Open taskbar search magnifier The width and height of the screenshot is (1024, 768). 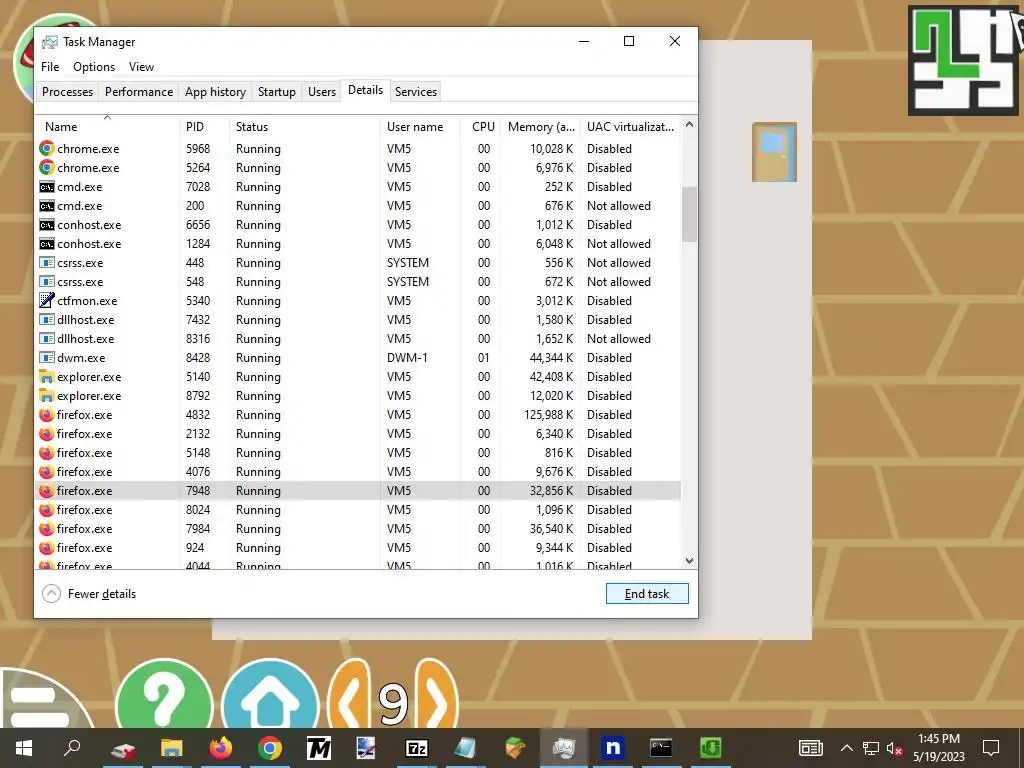tap(72, 748)
